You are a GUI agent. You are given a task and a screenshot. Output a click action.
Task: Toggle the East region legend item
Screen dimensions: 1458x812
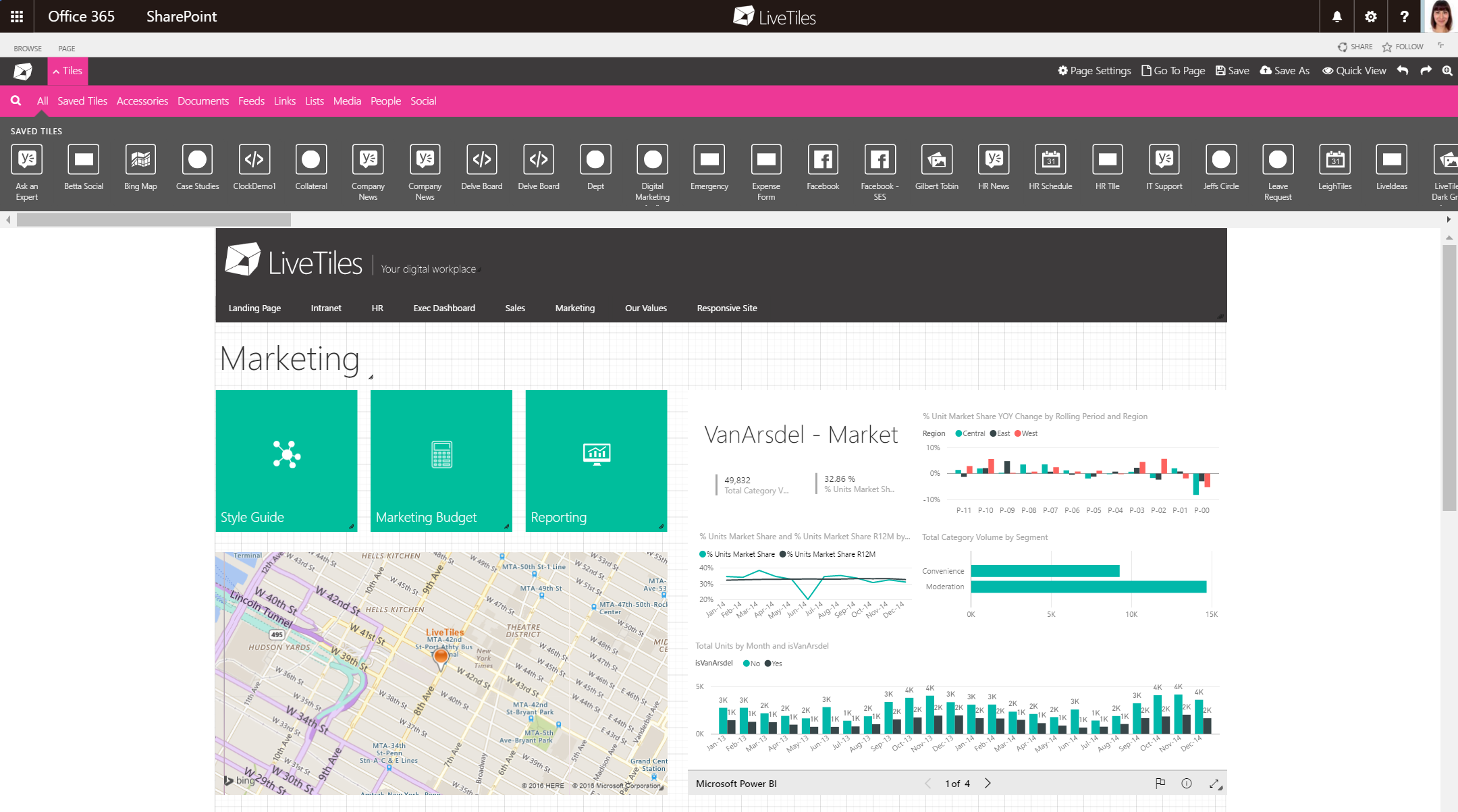click(x=999, y=433)
